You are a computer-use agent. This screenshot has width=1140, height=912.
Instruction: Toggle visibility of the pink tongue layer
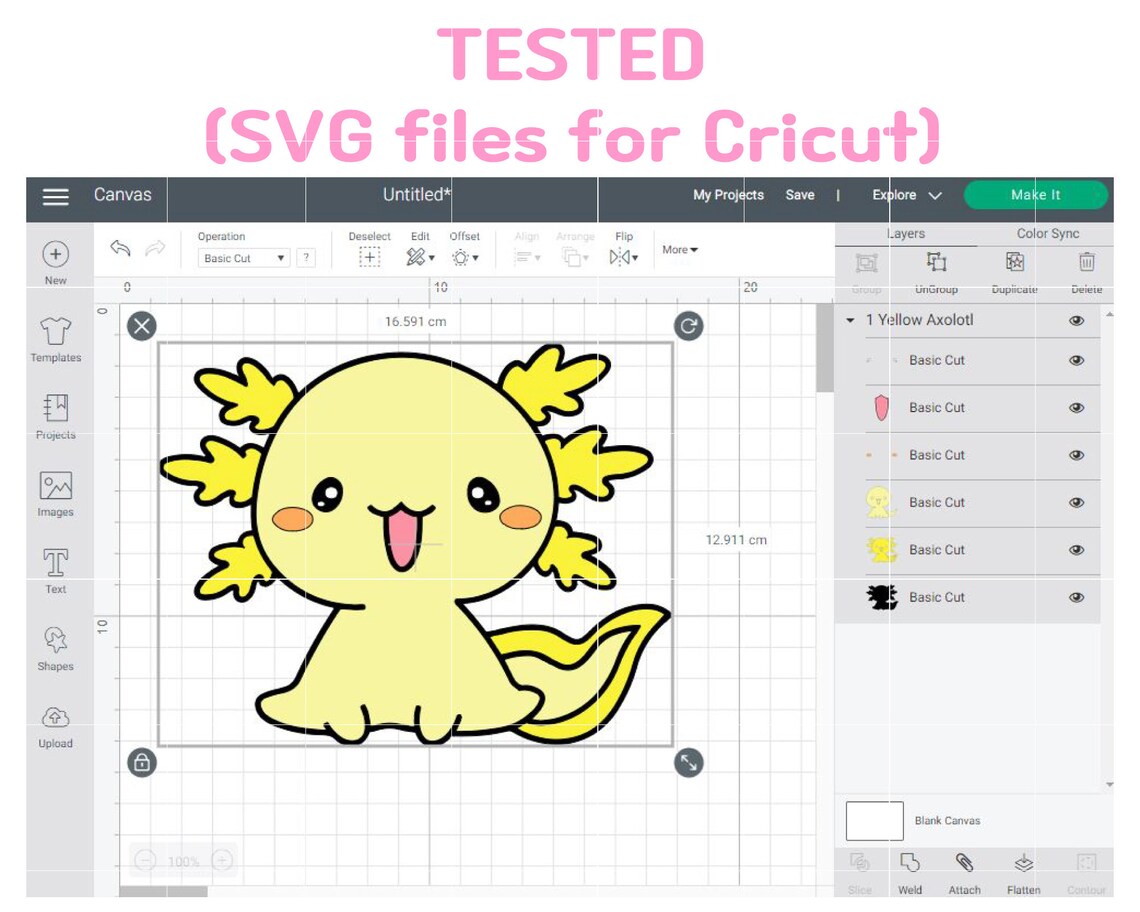[1077, 407]
